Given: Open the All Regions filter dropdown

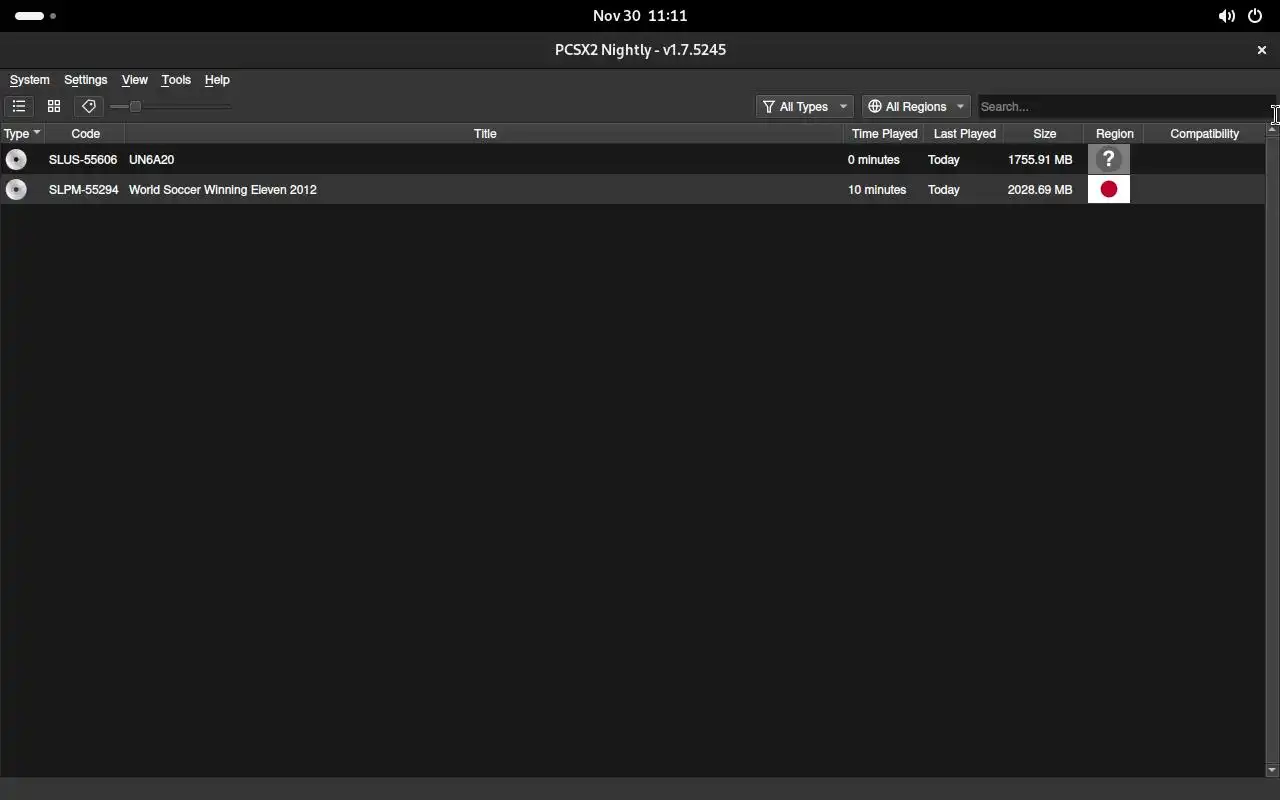Looking at the screenshot, I should click(916, 106).
